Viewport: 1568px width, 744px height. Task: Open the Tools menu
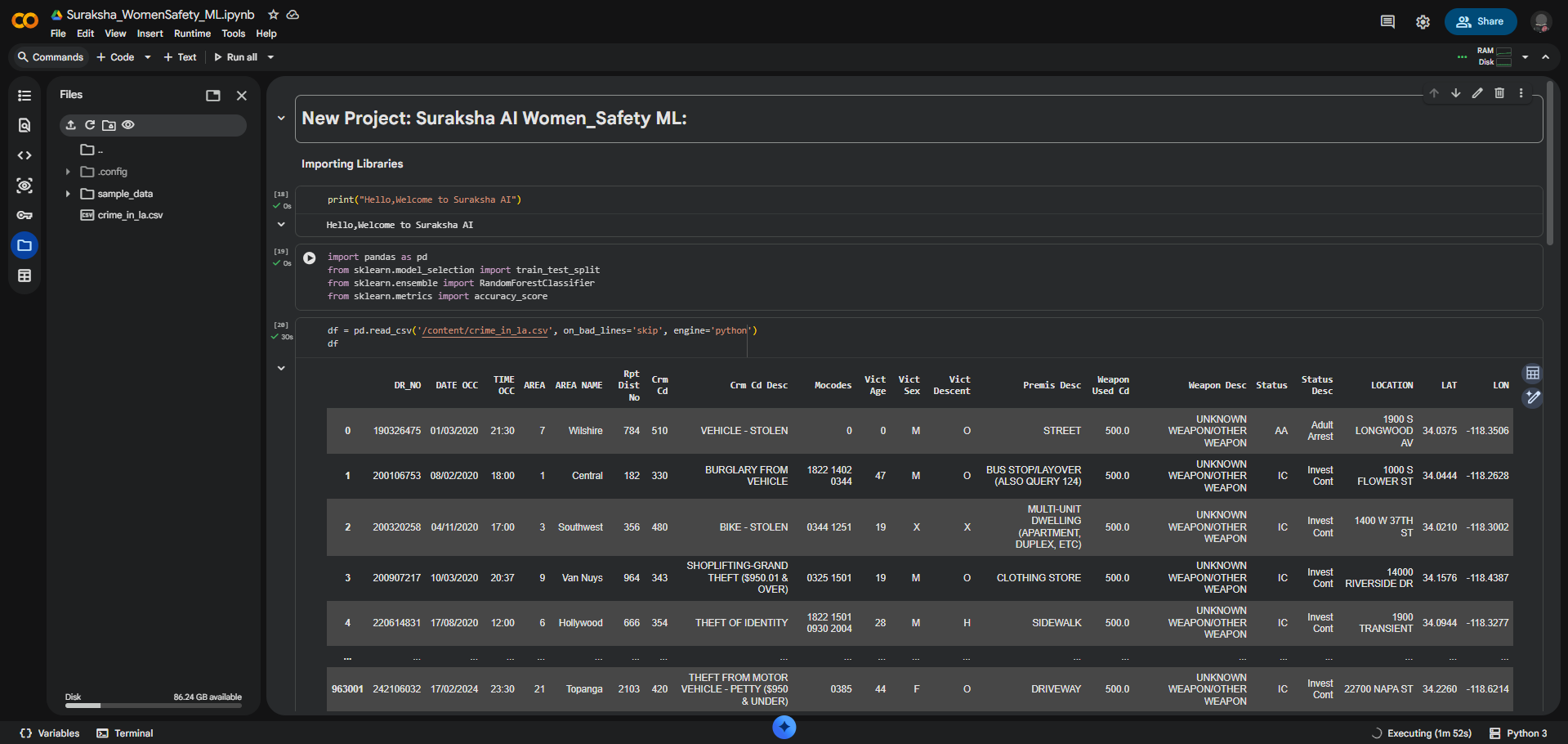(233, 34)
